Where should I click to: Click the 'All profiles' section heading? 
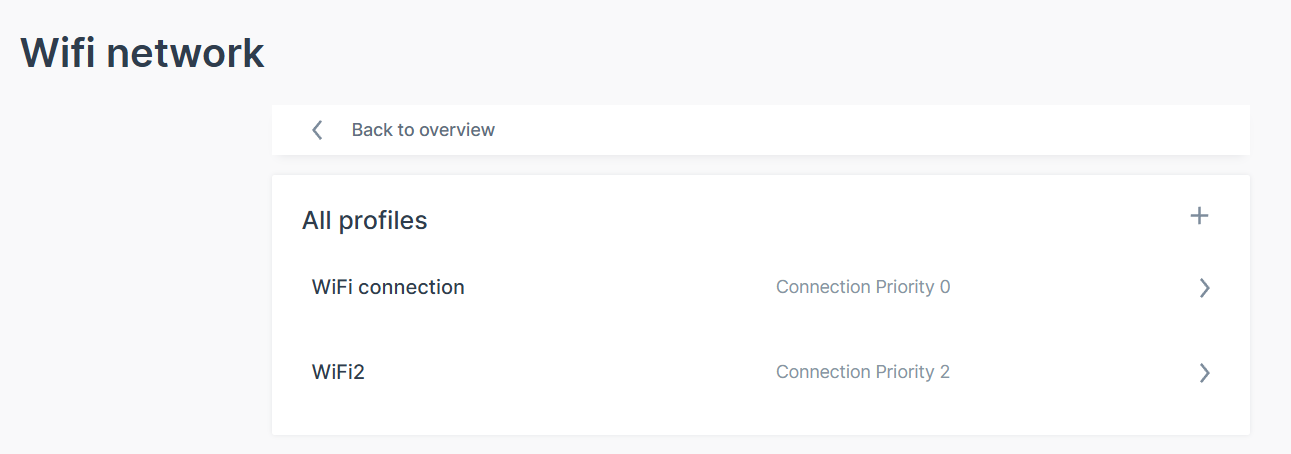[364, 221]
